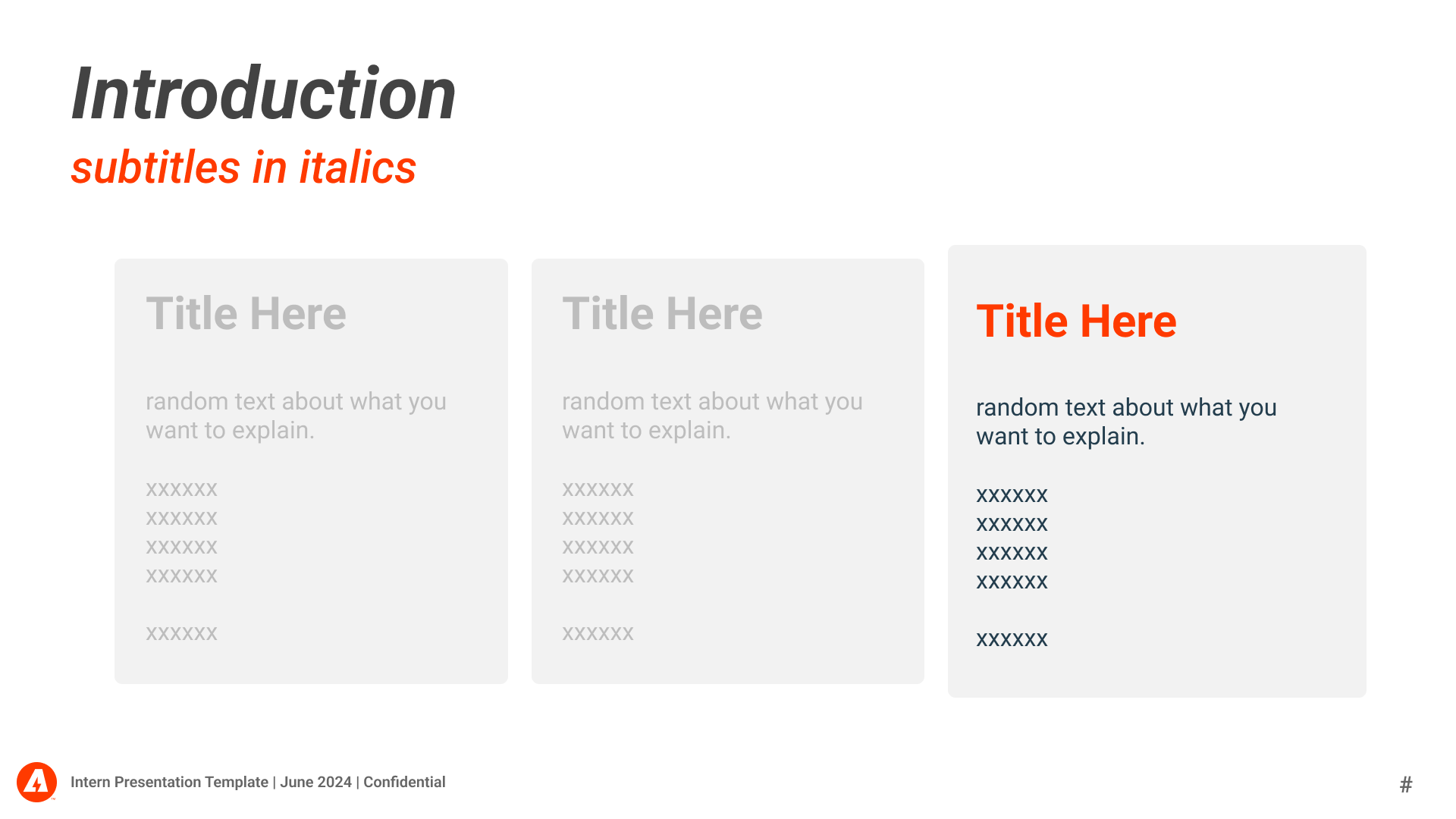Screen dimensions: 1456x819
Task: Click the slide number hash symbol
Action: click(1406, 784)
